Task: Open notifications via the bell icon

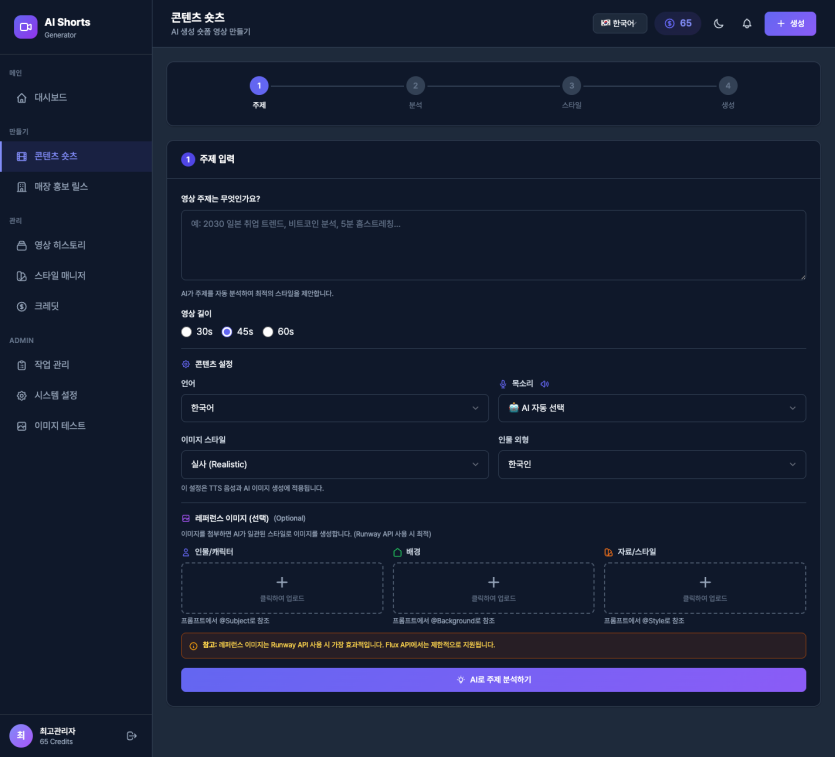Action: tap(746, 23)
